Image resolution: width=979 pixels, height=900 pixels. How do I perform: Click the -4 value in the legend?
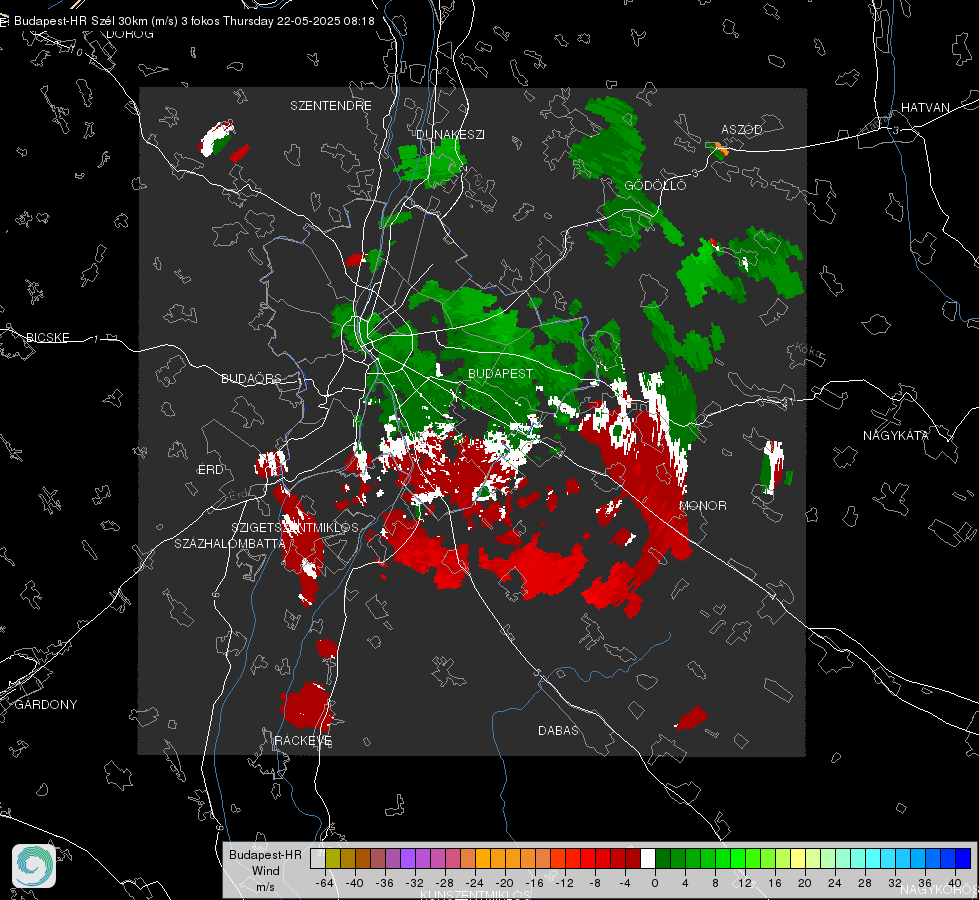(x=624, y=883)
